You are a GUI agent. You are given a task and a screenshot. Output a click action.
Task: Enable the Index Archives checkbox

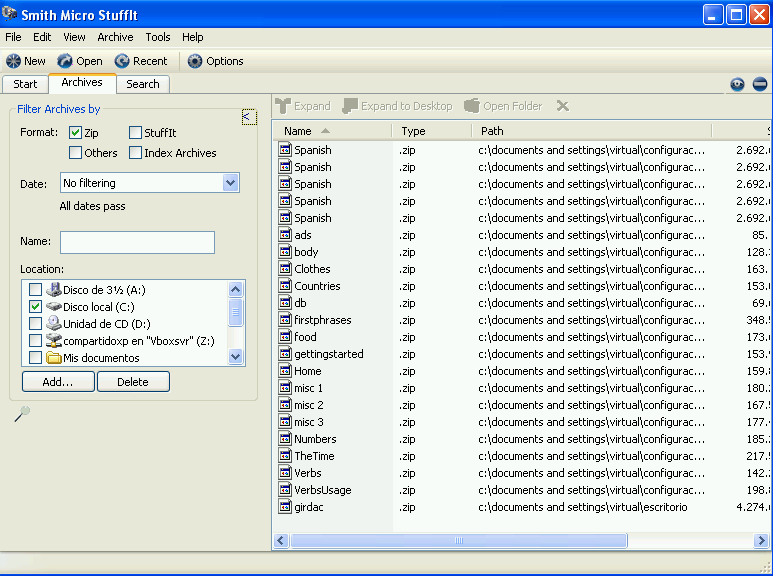click(x=135, y=152)
